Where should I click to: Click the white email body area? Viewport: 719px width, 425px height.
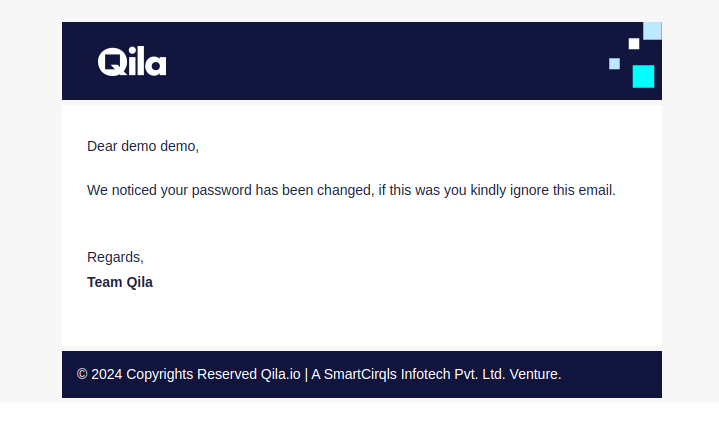click(362, 226)
